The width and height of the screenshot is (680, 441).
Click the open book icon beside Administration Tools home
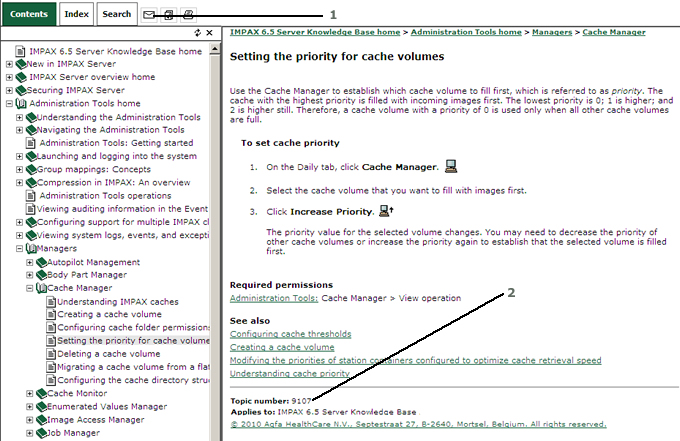pos(21,104)
